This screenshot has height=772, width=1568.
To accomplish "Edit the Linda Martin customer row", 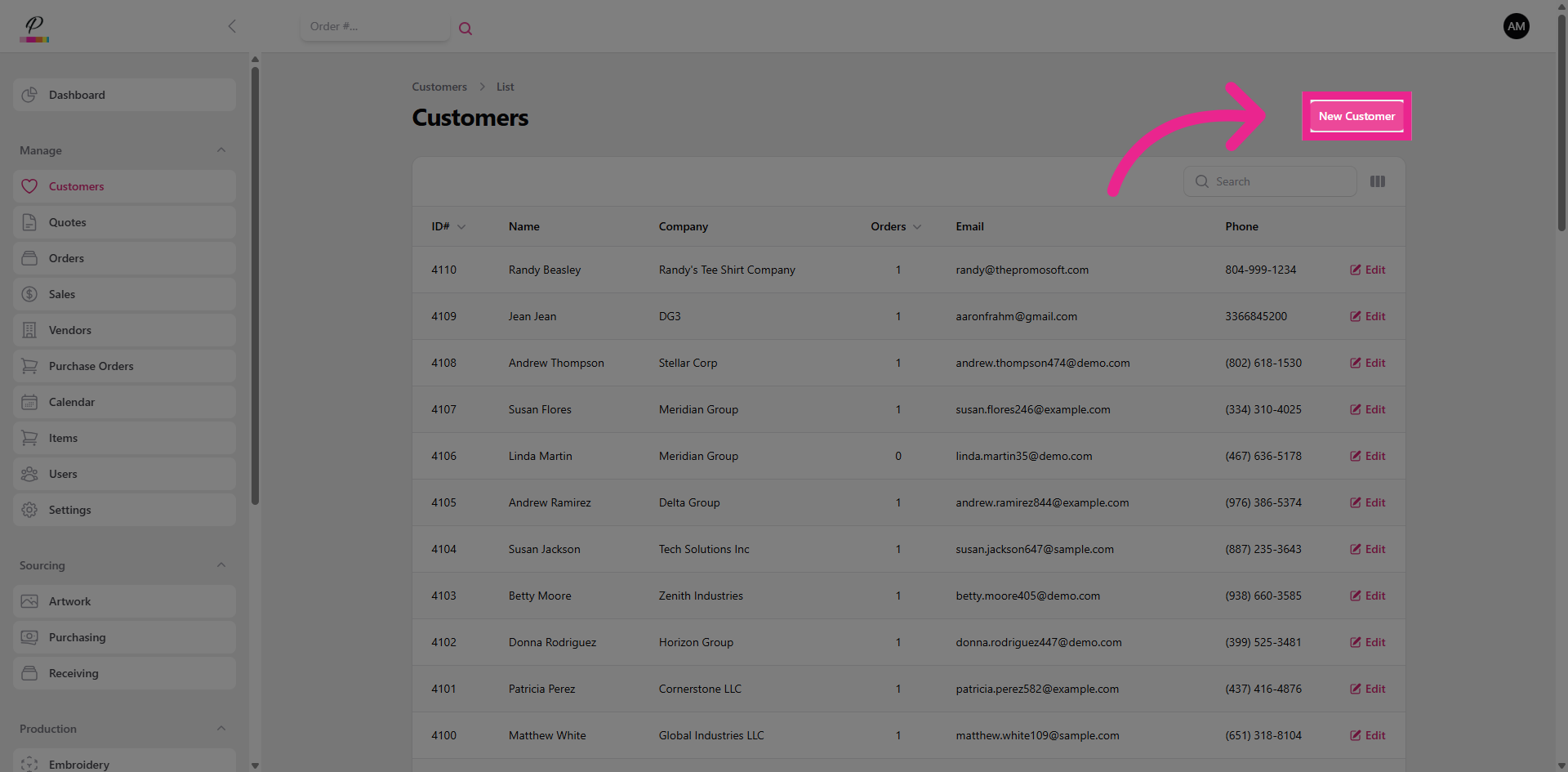I will [1367, 456].
